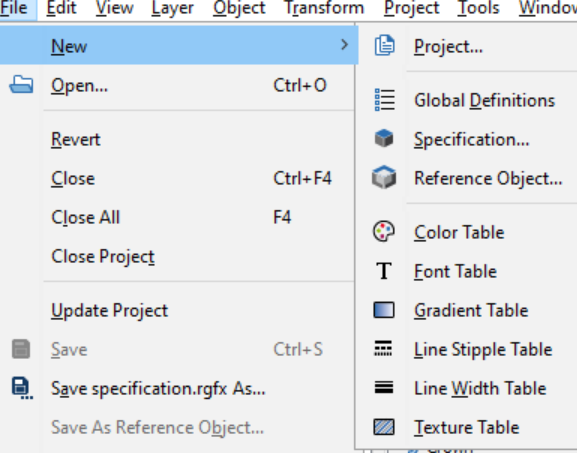Click the Color Table palette icon

pyautogui.click(x=384, y=231)
